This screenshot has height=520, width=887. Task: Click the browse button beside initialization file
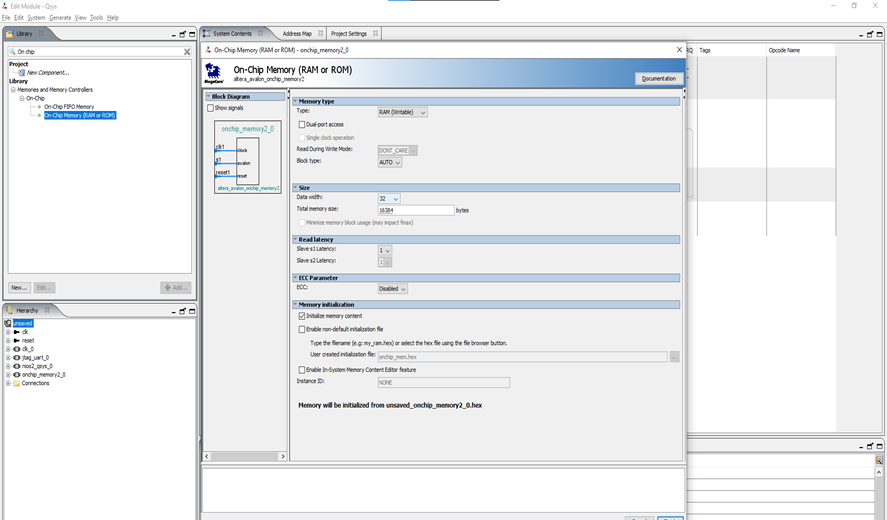coord(675,356)
